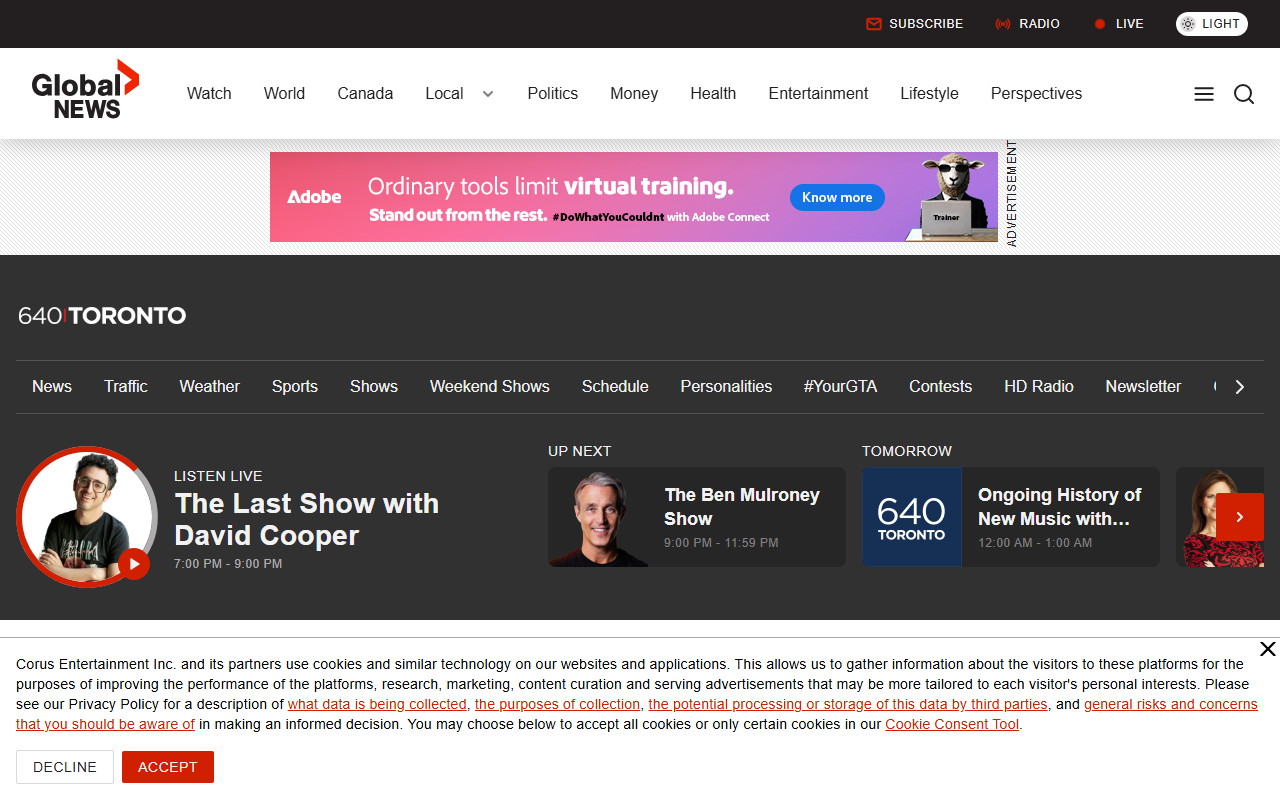The width and height of the screenshot is (1280, 800).
Task: Click Know more in Adobe ad
Action: tap(837, 197)
